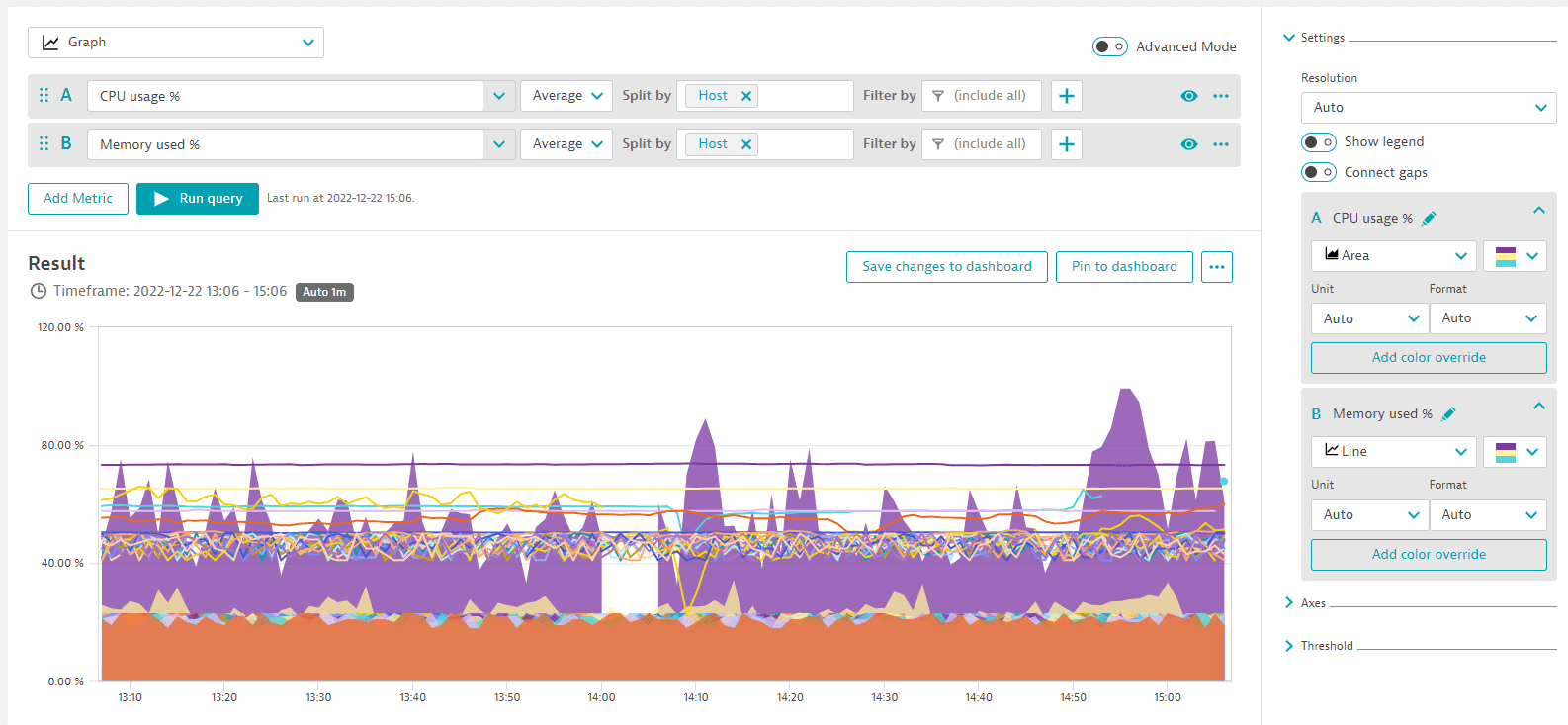This screenshot has width=1568, height=725.
Task: Open the color palette picker for CPU usage
Action: tap(1514, 256)
